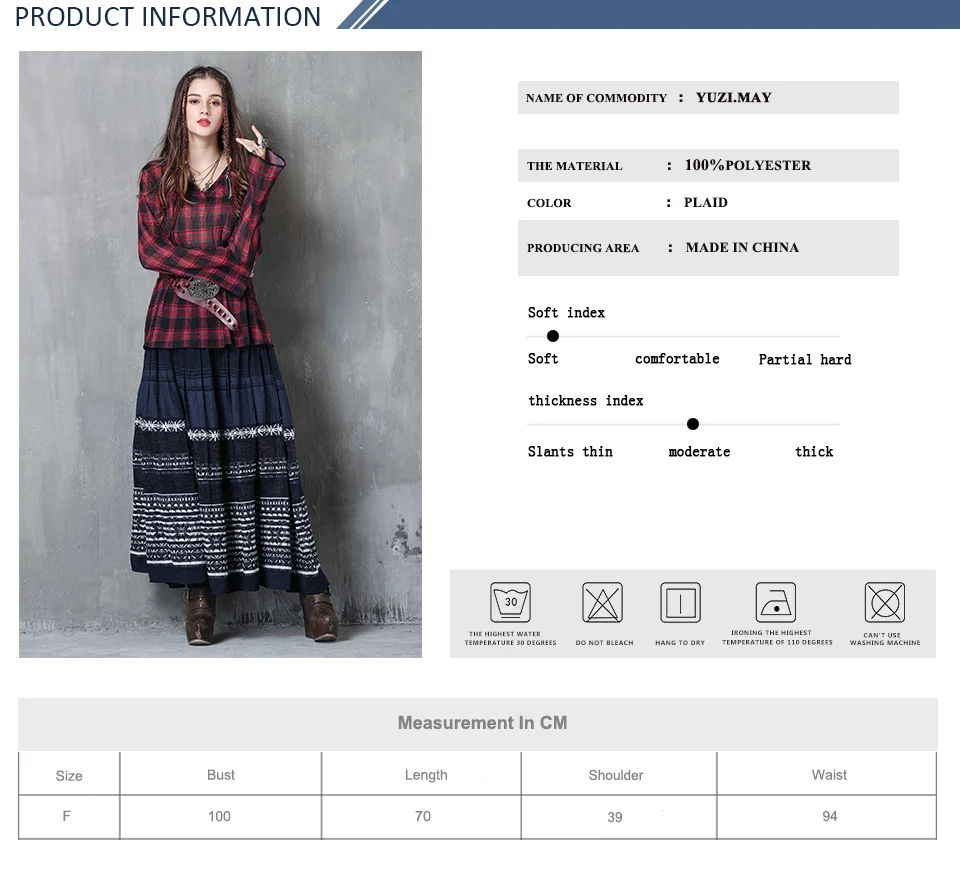The image size is (960, 886).
Task: Click the Size column header
Action: point(69,776)
